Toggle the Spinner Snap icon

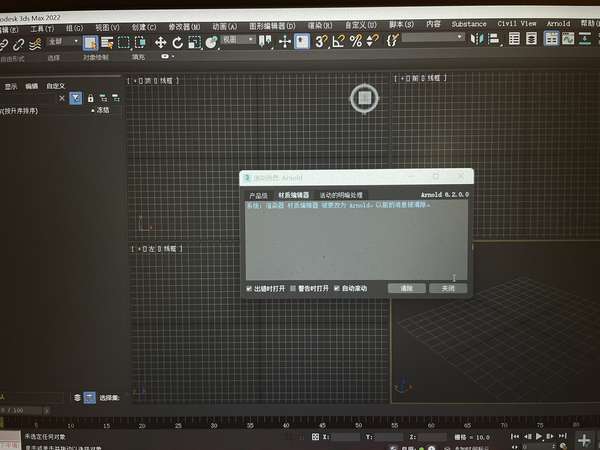point(372,40)
